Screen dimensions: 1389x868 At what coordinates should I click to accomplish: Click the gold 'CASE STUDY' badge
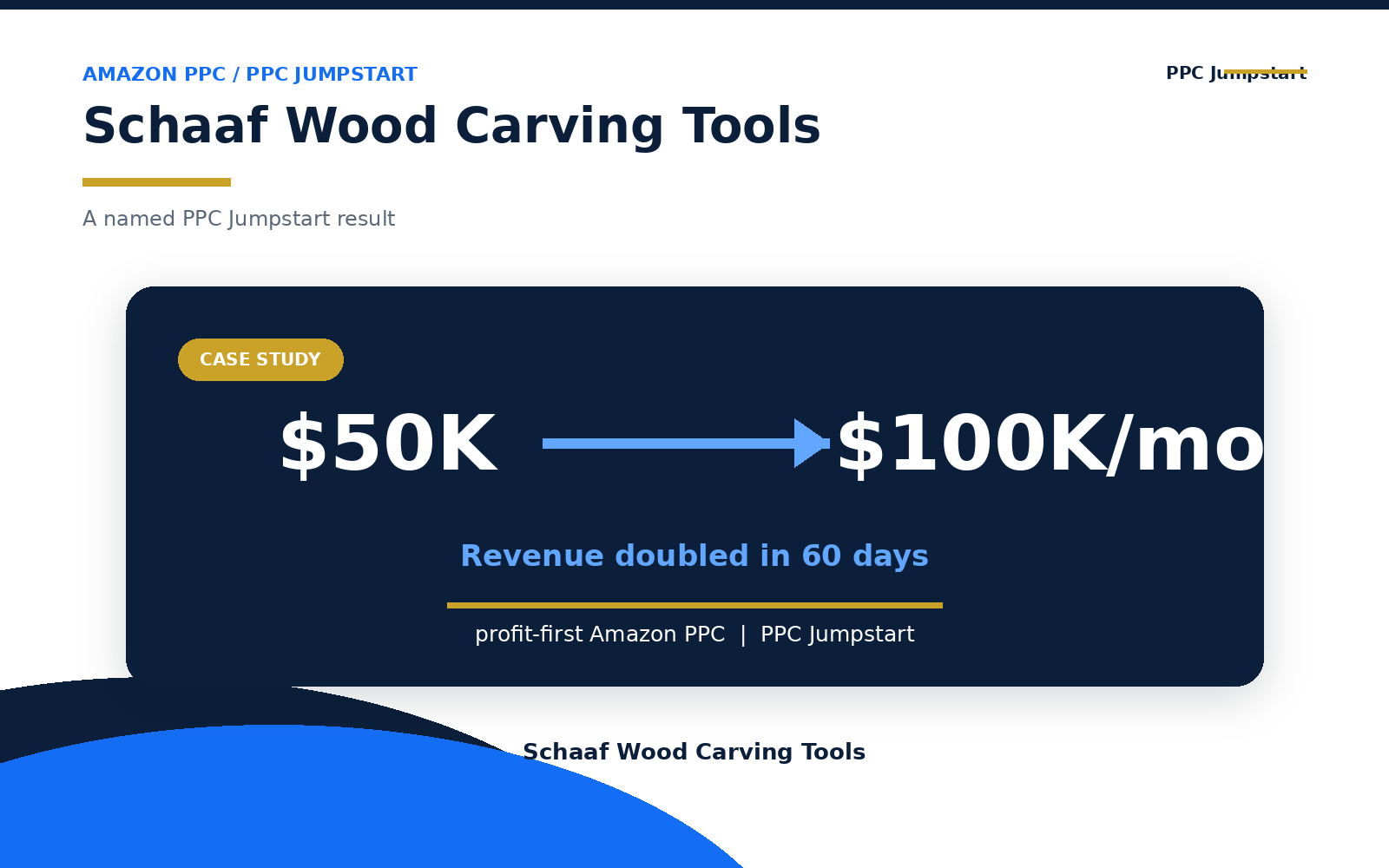(260, 359)
